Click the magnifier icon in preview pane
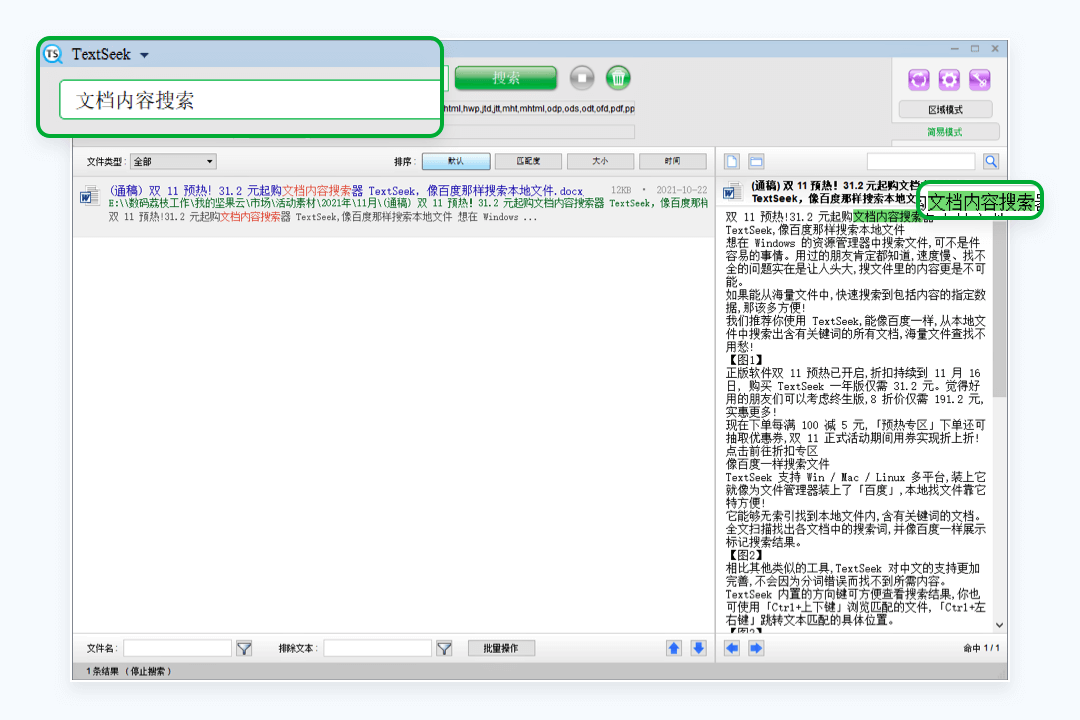1080x720 pixels. click(991, 161)
